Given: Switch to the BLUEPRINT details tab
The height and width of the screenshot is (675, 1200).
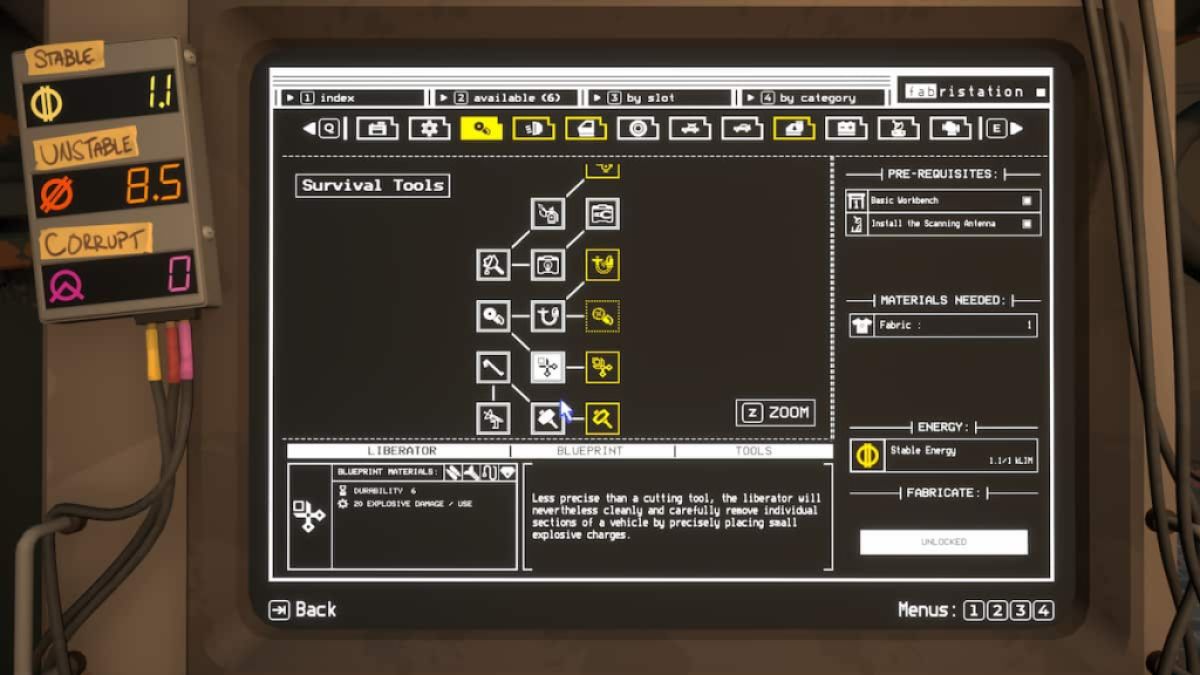Looking at the screenshot, I should (x=590, y=451).
